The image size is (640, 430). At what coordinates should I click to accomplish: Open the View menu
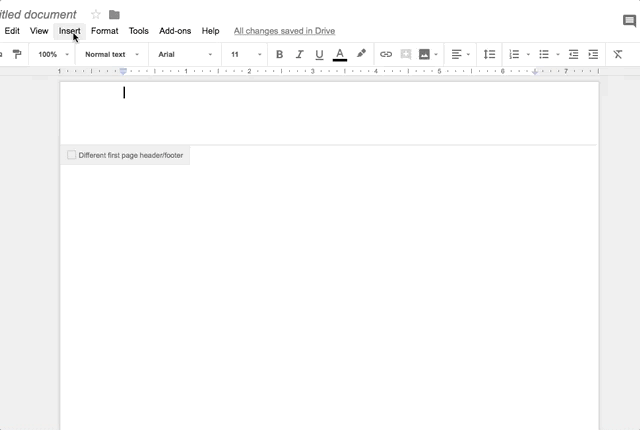tap(39, 31)
